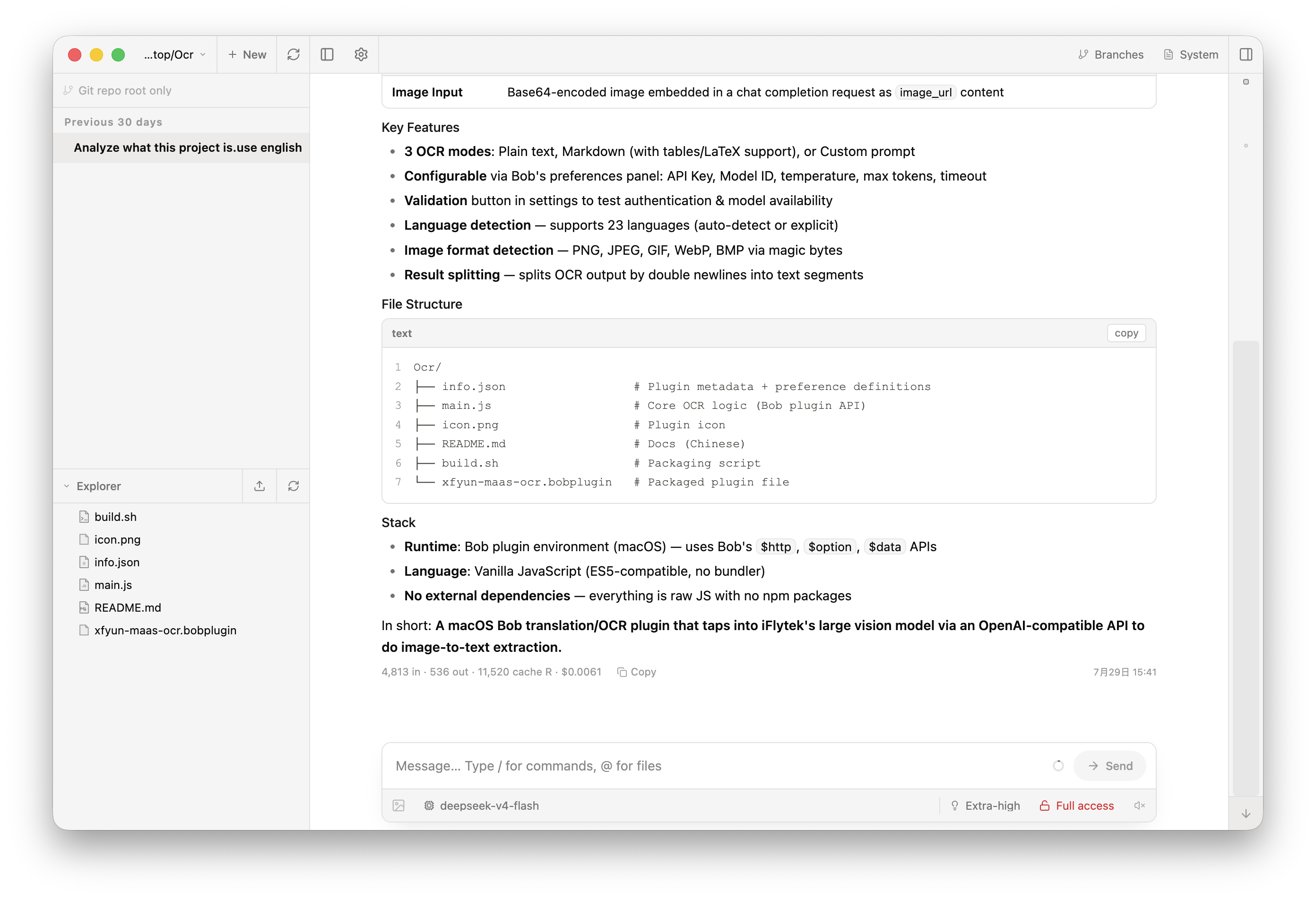Click the File Structure heading

[x=422, y=304]
